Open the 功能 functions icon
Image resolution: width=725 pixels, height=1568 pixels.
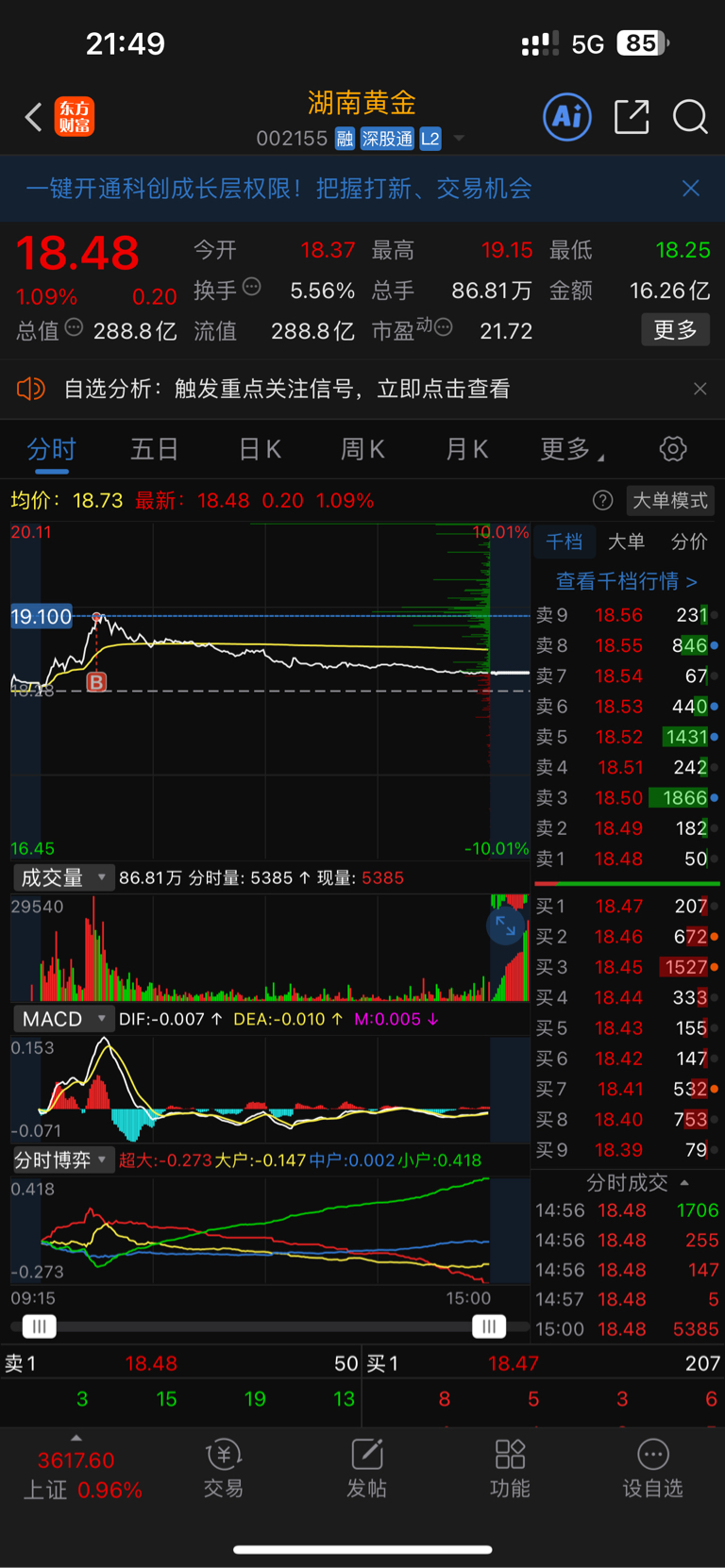[x=510, y=1469]
